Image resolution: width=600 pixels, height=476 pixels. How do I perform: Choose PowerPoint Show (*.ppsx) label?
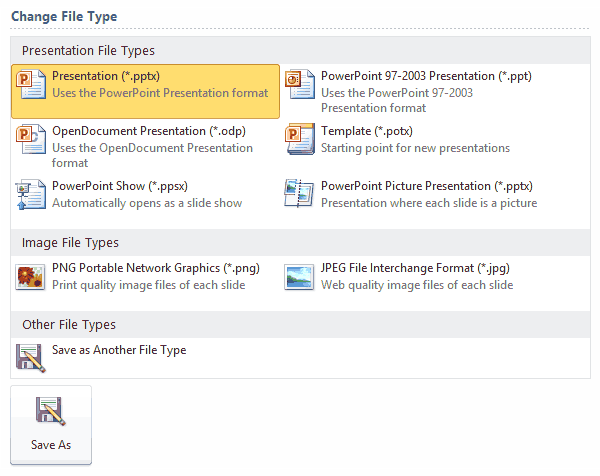(x=119, y=186)
